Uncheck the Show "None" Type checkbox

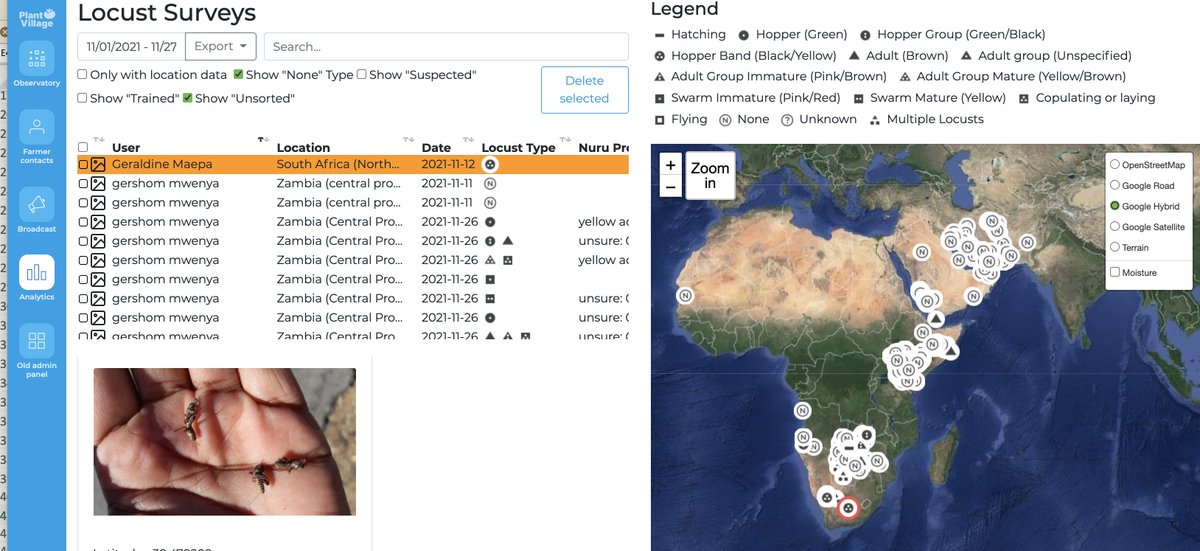click(x=239, y=75)
